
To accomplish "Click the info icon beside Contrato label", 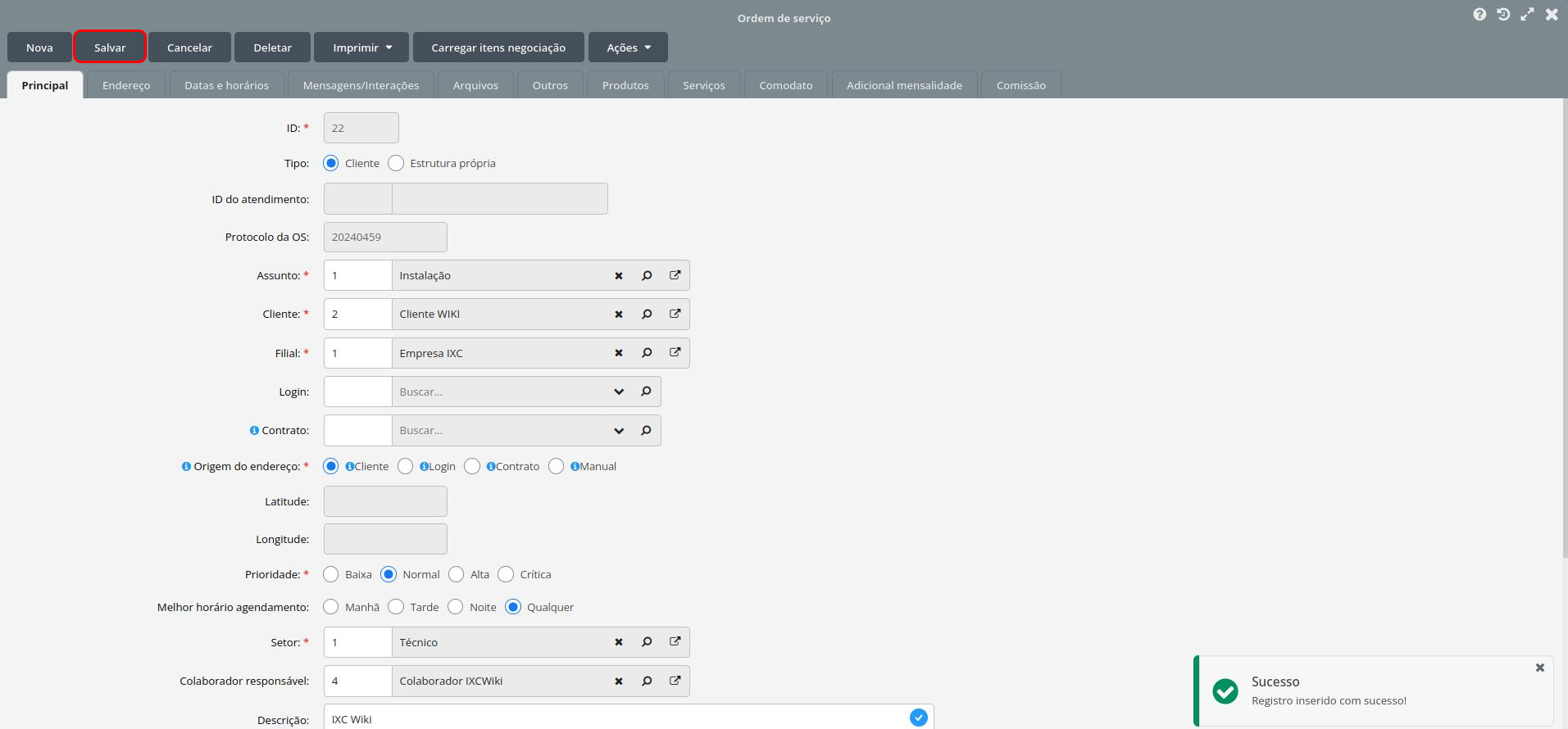I will (x=254, y=430).
